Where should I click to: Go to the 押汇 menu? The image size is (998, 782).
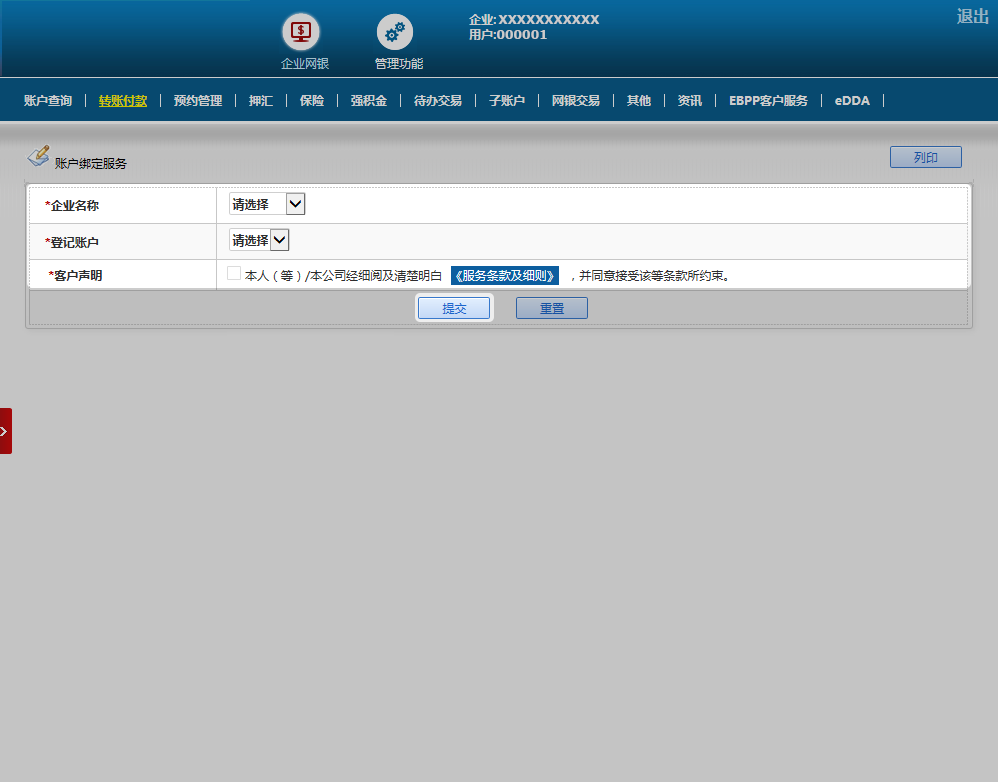click(x=261, y=101)
